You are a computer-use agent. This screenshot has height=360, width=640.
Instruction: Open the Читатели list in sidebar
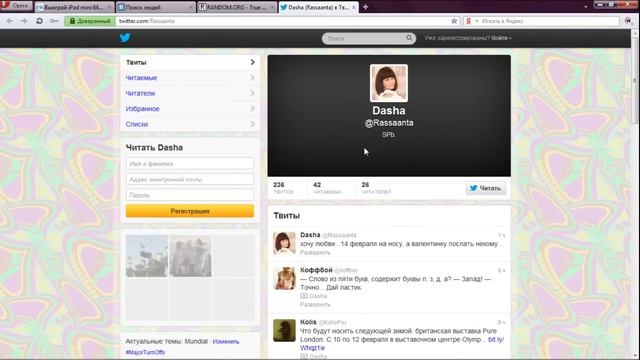(x=190, y=93)
